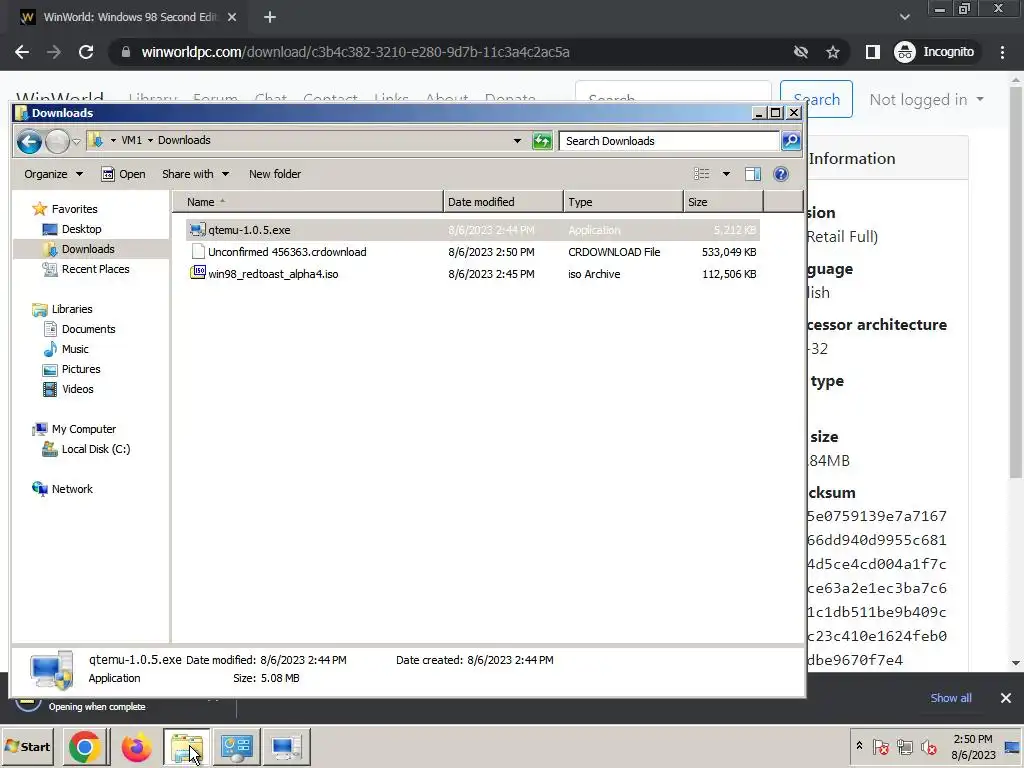Image resolution: width=1024 pixels, height=768 pixels.
Task: Click third-party cookie blocked eye icon
Action: click(801, 52)
